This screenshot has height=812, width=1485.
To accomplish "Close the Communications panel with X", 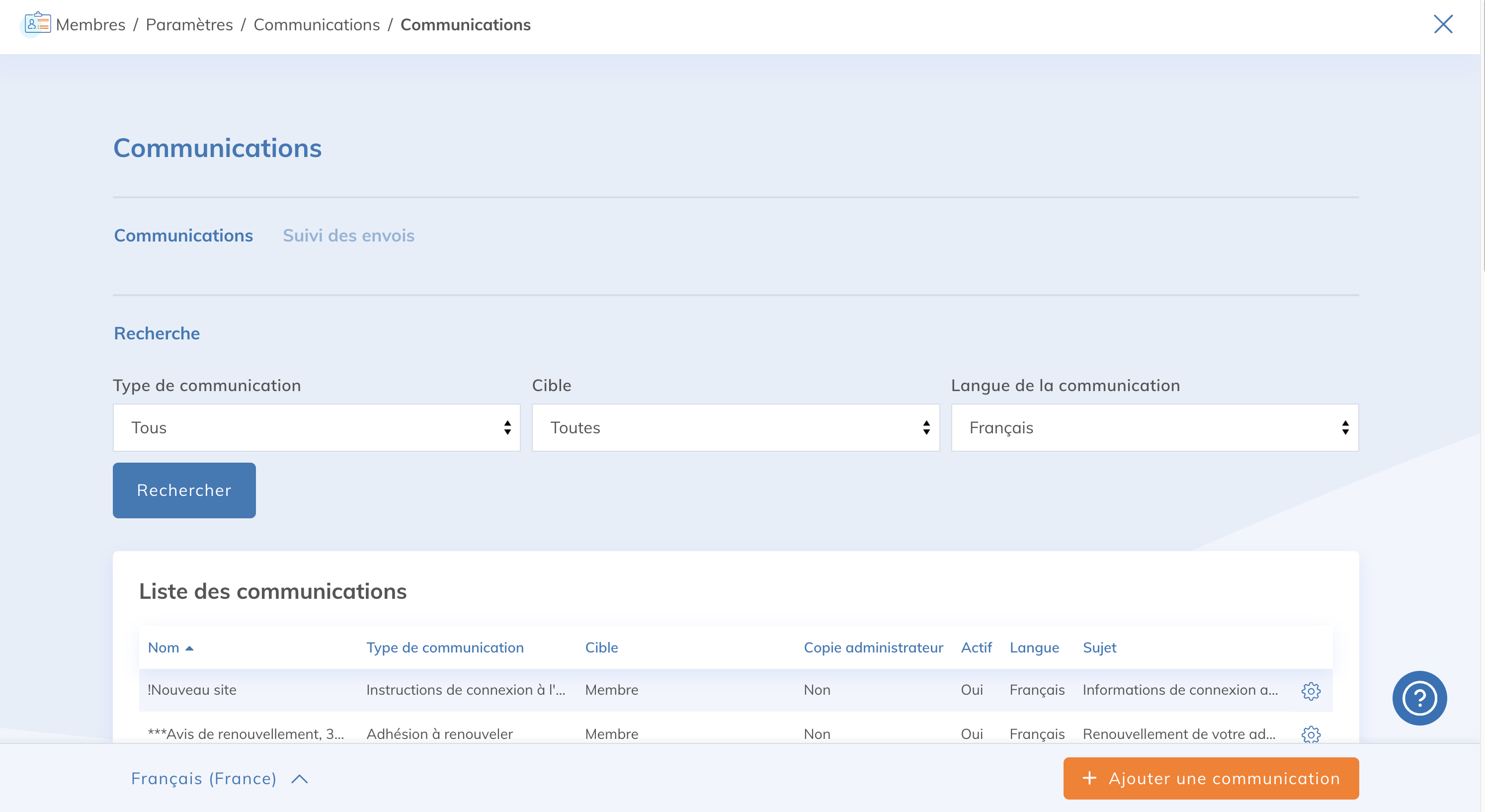I will click(1443, 24).
